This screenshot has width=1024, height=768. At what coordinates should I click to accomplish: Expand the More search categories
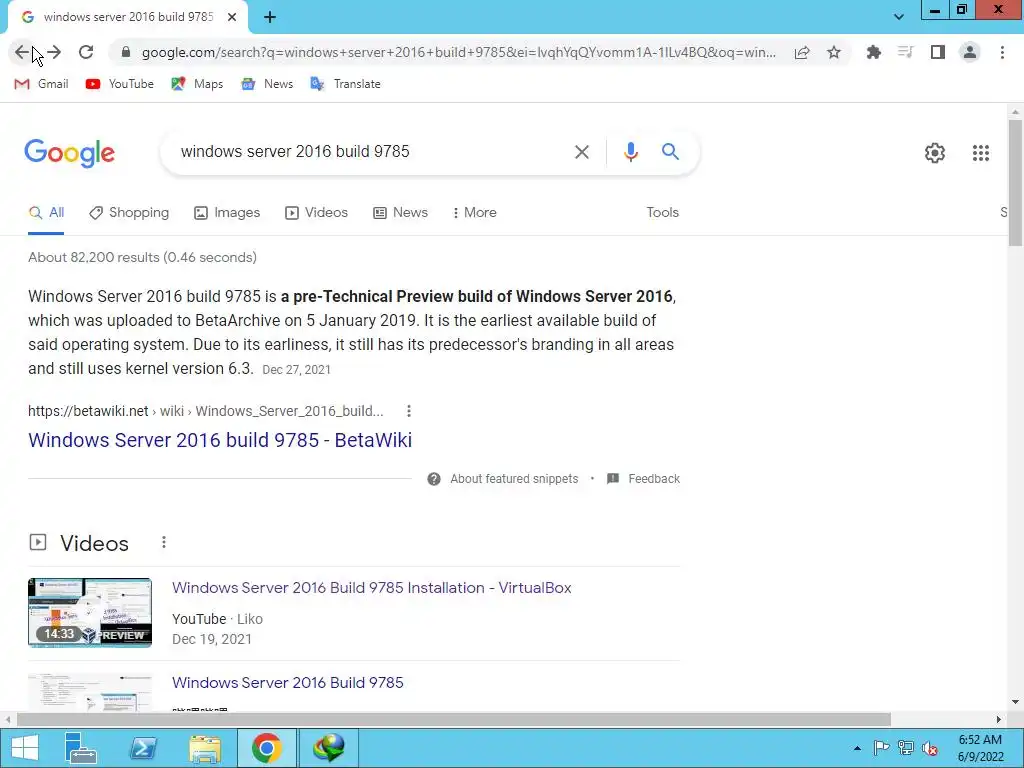click(475, 213)
